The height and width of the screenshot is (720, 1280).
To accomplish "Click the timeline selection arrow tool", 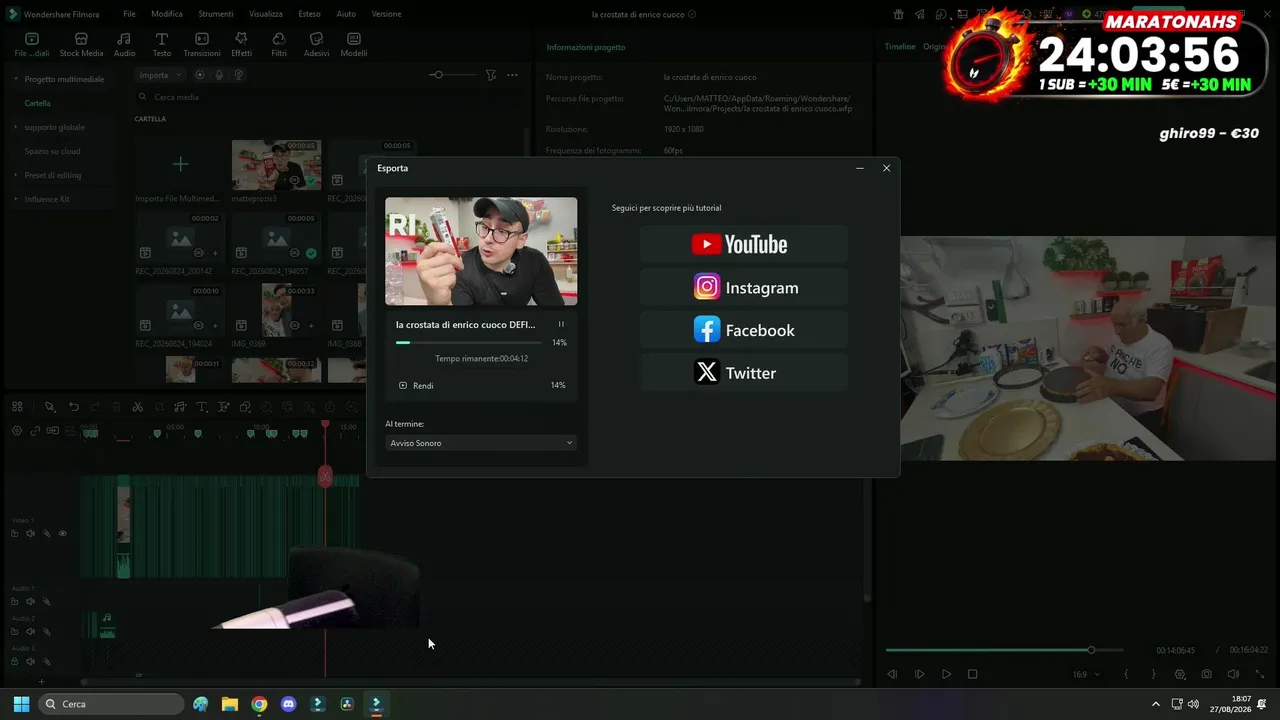I will (x=49, y=407).
